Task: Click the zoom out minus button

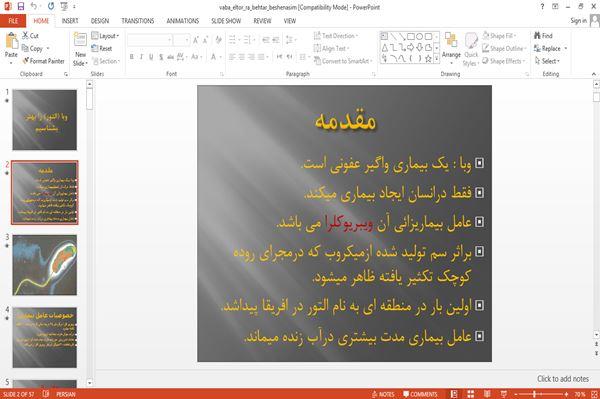Action: tap(516, 394)
